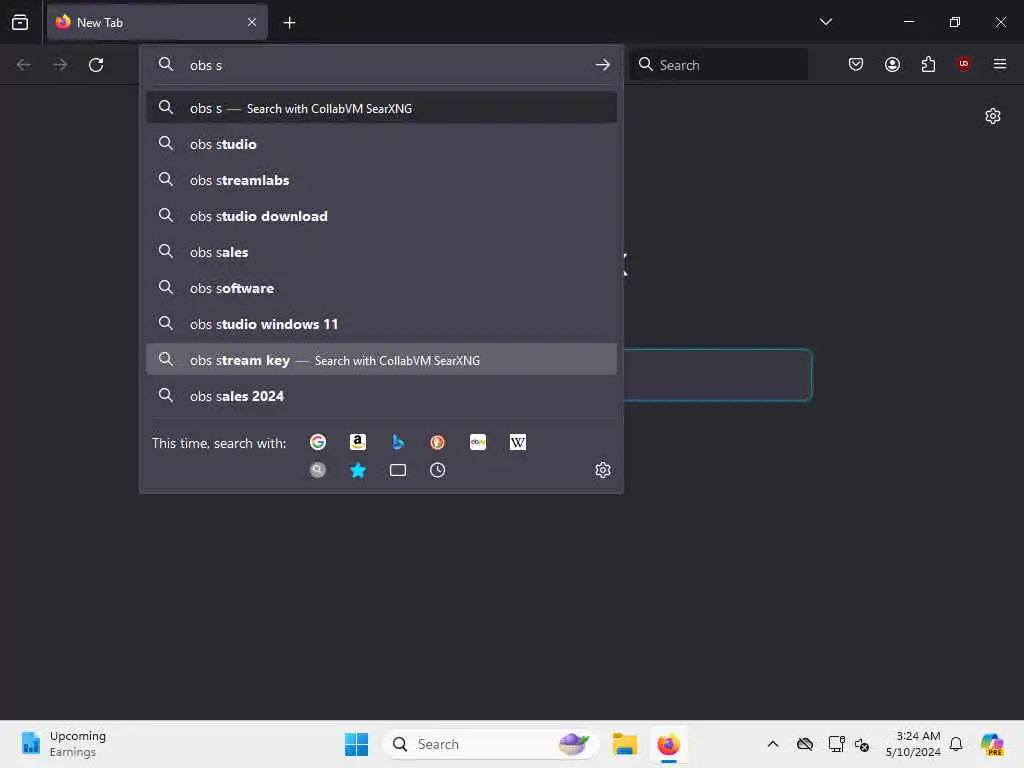This screenshot has height=768, width=1024.
Task: Click the OneDrive cloud tray icon
Action: (805, 744)
